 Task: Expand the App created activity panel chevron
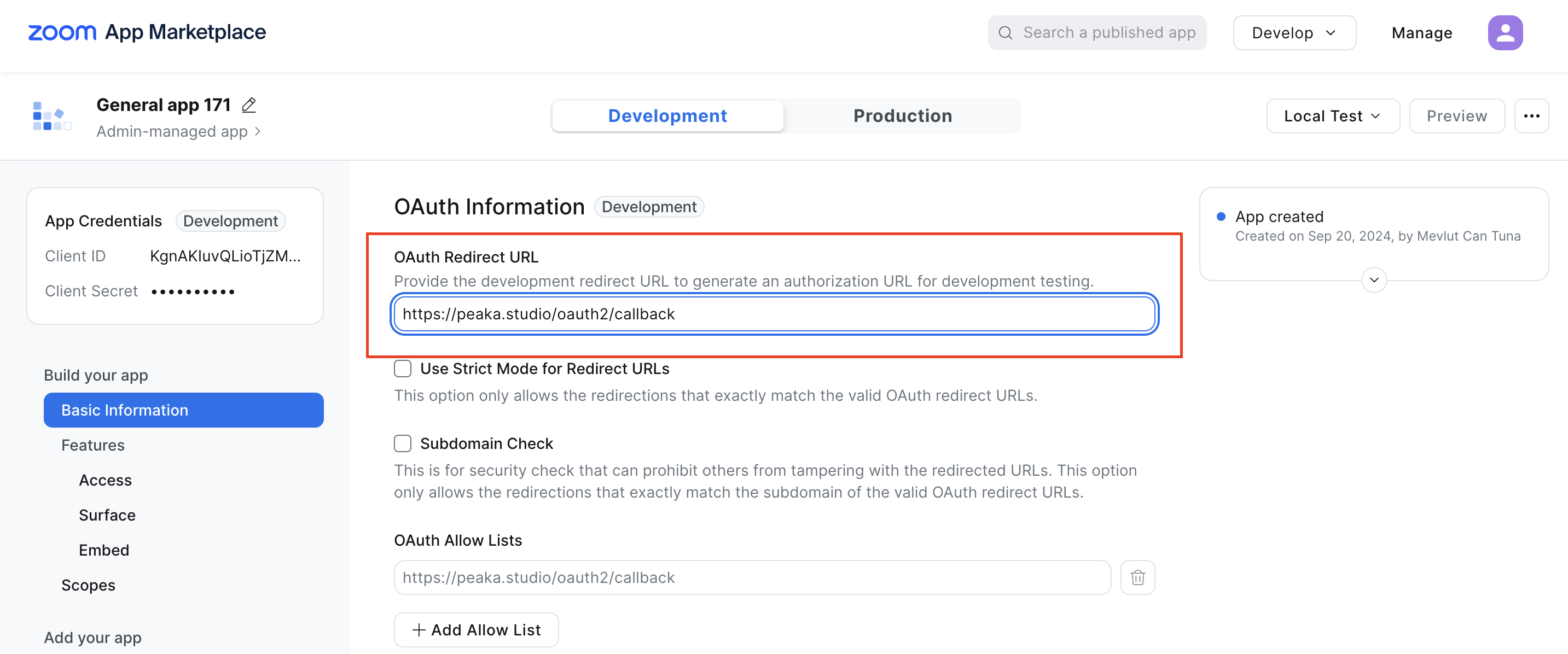(1374, 280)
